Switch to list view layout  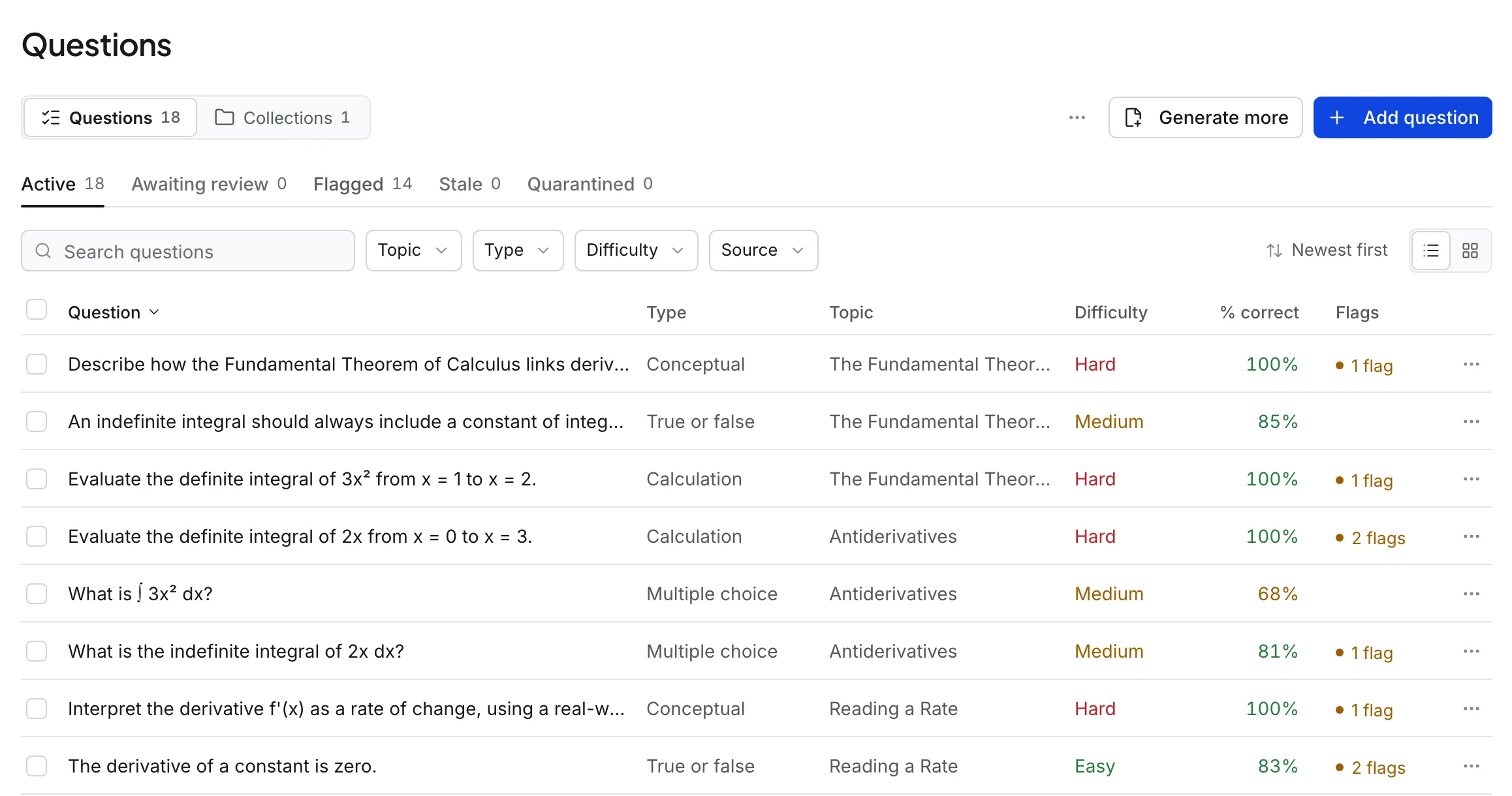point(1431,251)
